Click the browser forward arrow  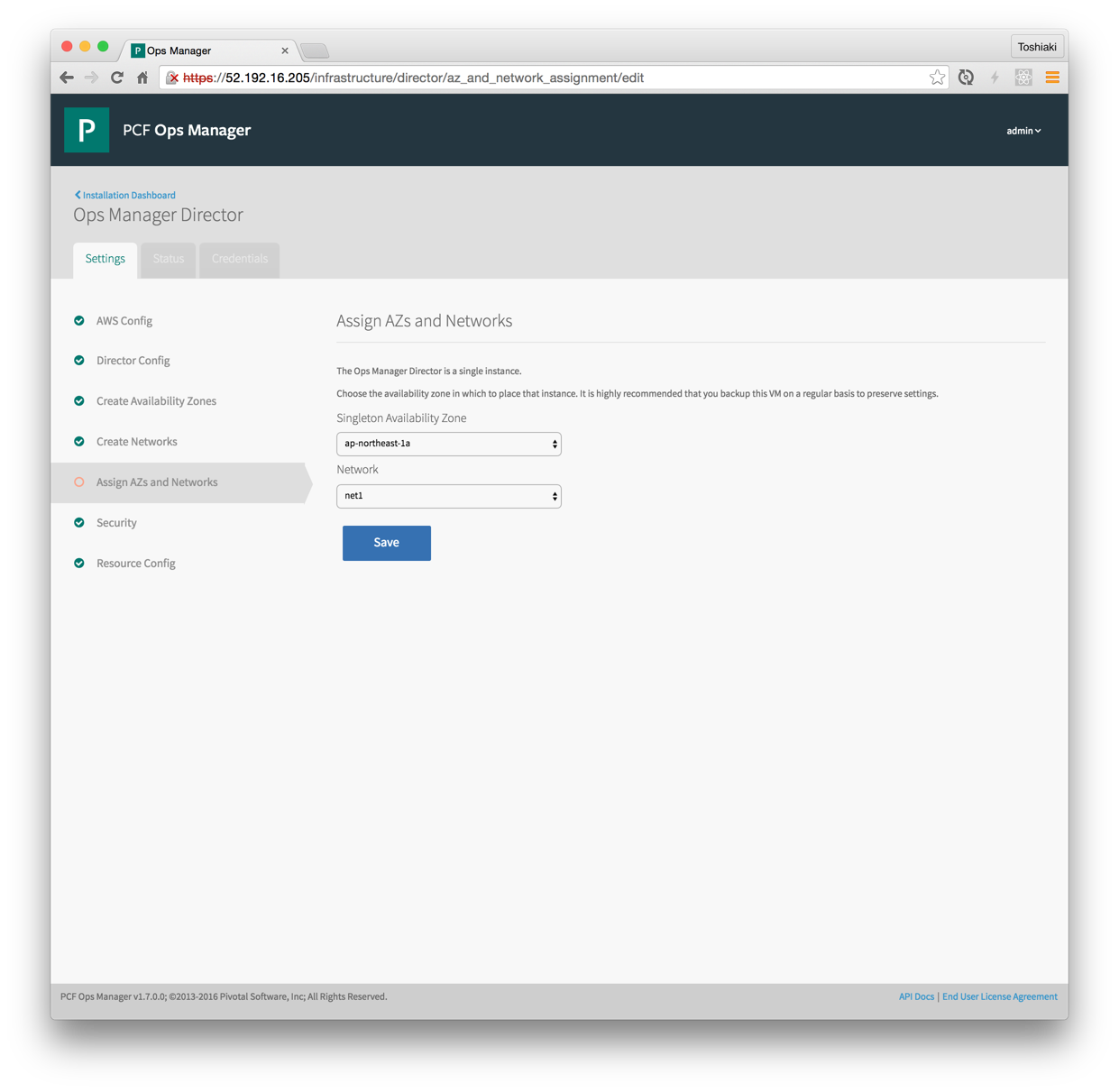click(91, 78)
